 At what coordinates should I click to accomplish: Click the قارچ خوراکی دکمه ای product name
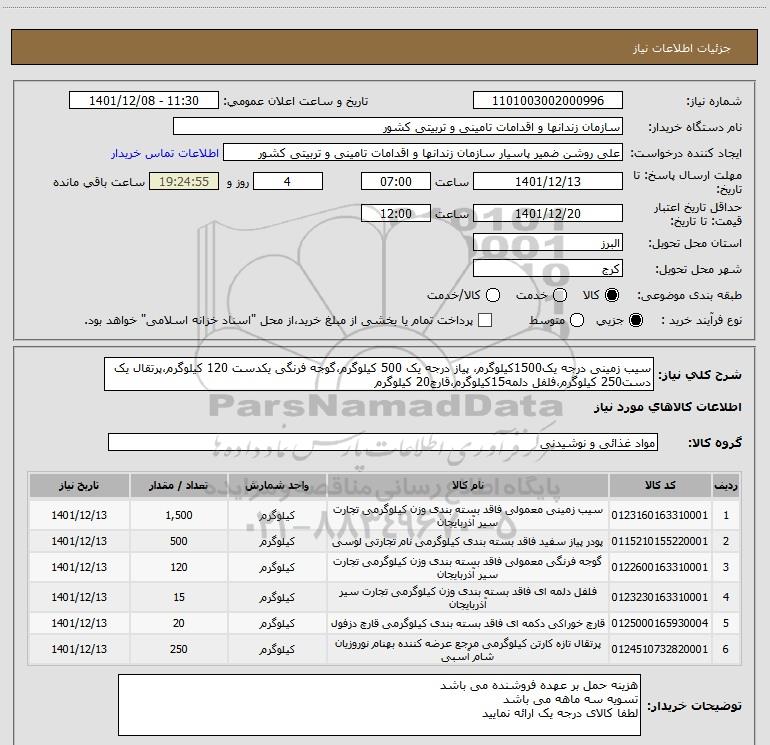coord(468,624)
